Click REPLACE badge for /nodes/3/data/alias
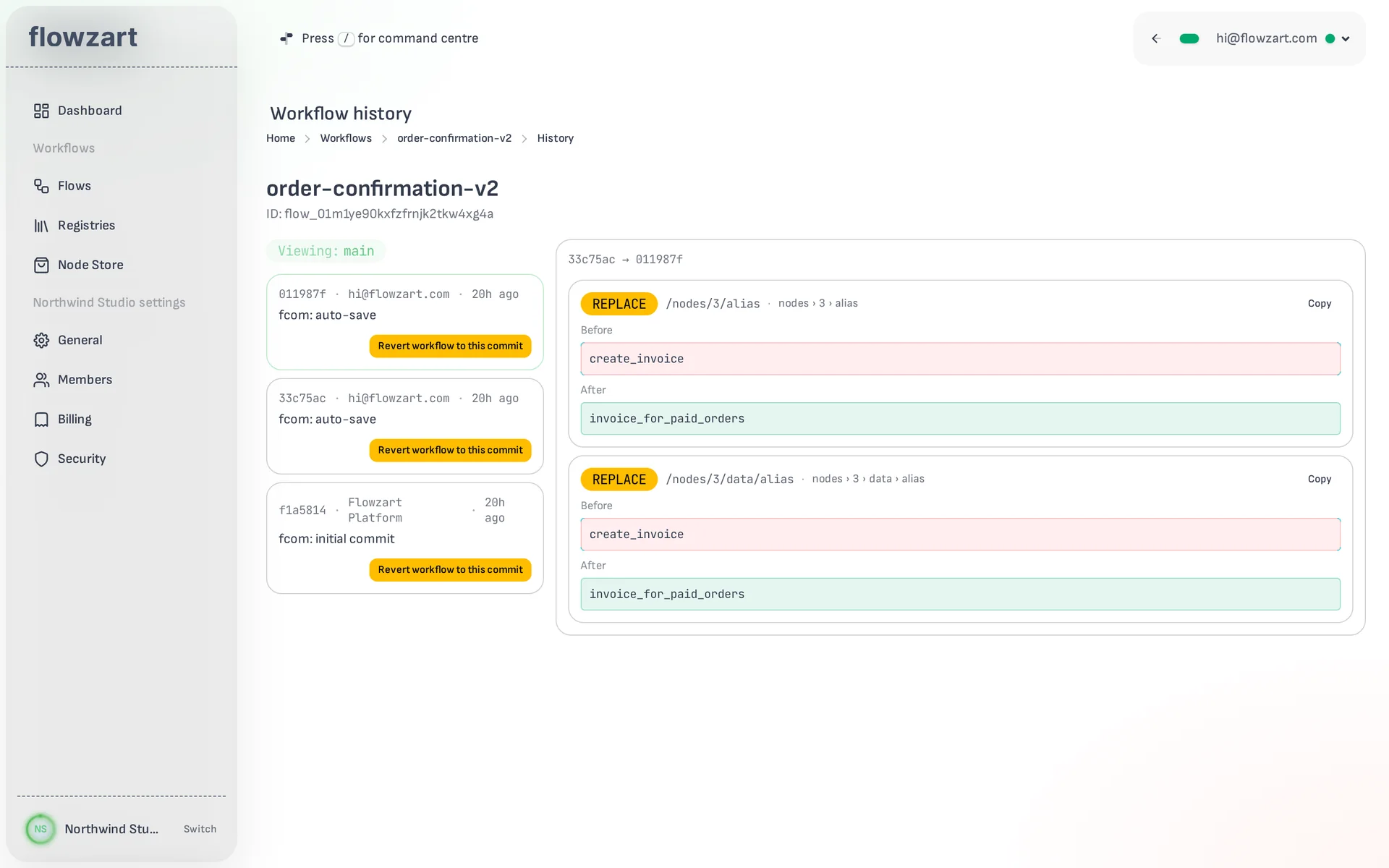The height and width of the screenshot is (868, 1389). point(619,480)
